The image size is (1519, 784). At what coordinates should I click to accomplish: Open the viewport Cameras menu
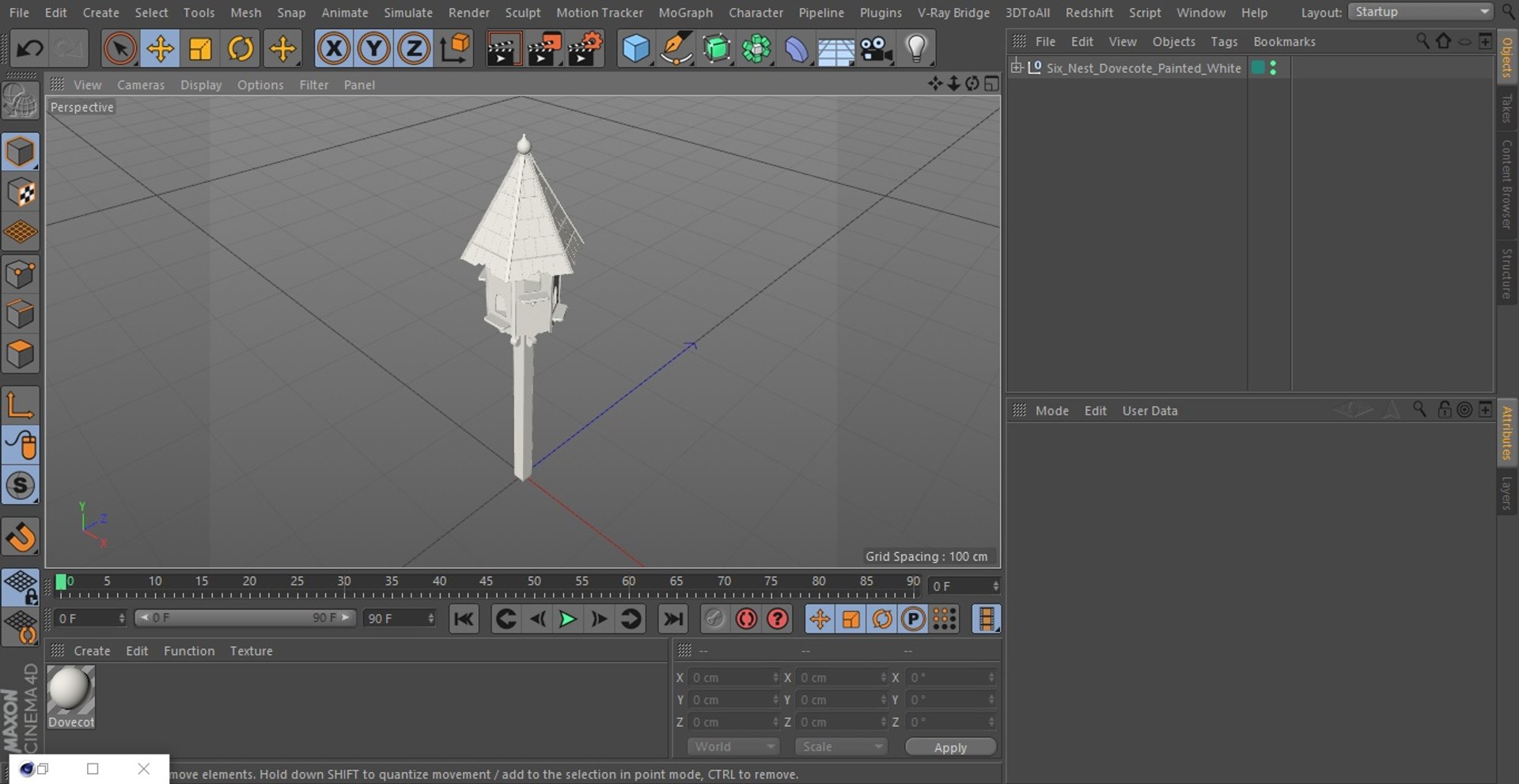coord(141,85)
